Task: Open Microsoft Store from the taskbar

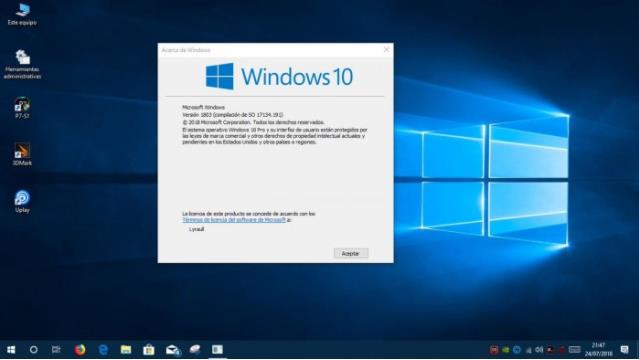Action: [x=149, y=350]
